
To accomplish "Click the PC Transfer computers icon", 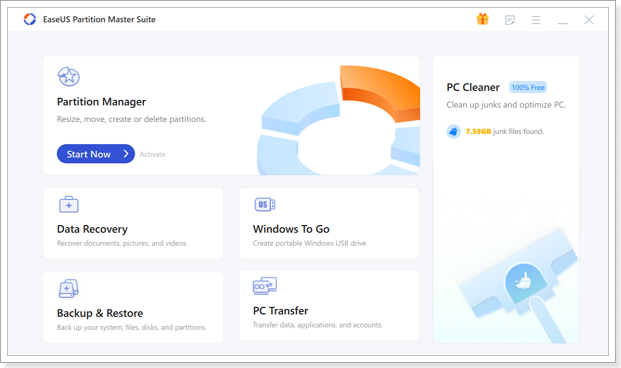I will coord(265,286).
